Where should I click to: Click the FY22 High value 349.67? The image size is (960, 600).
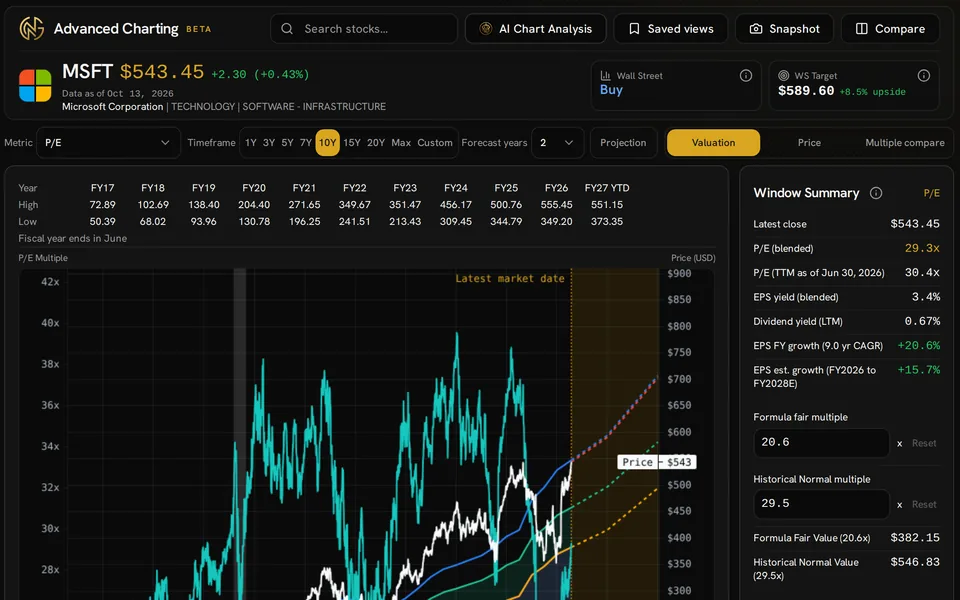pos(354,204)
